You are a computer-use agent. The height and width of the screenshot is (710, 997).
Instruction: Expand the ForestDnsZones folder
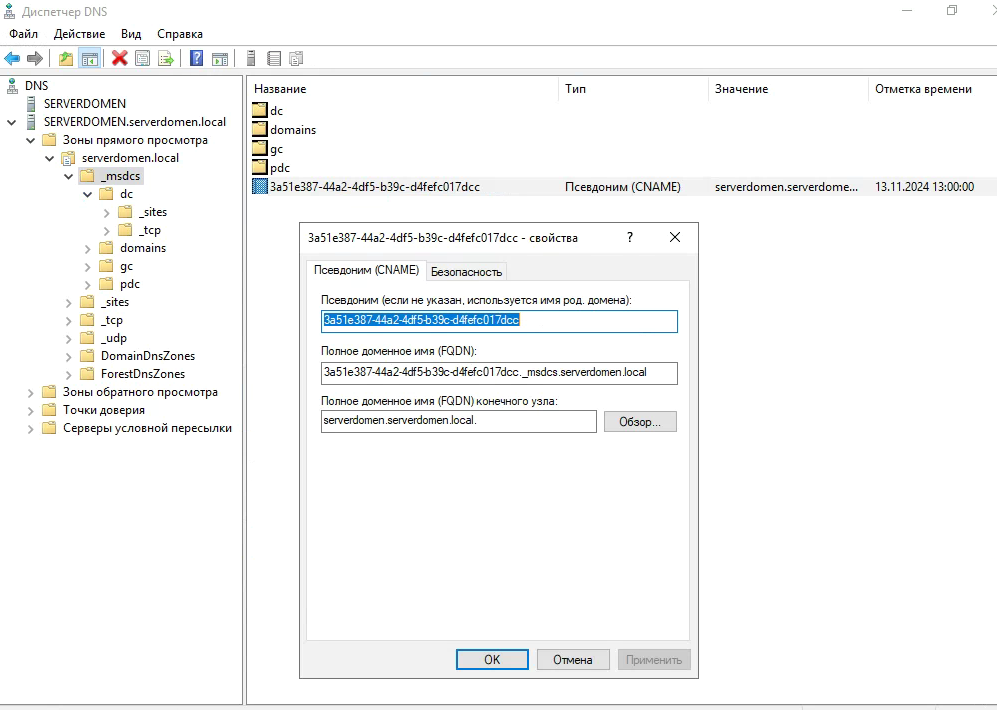point(69,374)
